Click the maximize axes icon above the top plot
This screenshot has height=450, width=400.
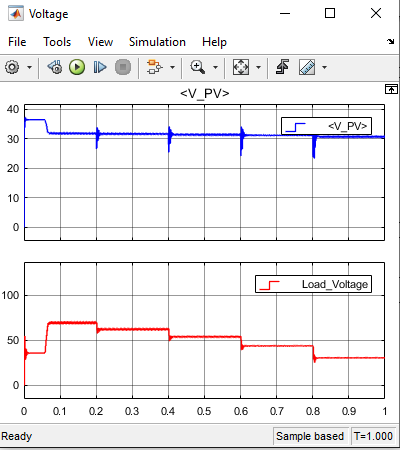pyautogui.click(x=391, y=89)
